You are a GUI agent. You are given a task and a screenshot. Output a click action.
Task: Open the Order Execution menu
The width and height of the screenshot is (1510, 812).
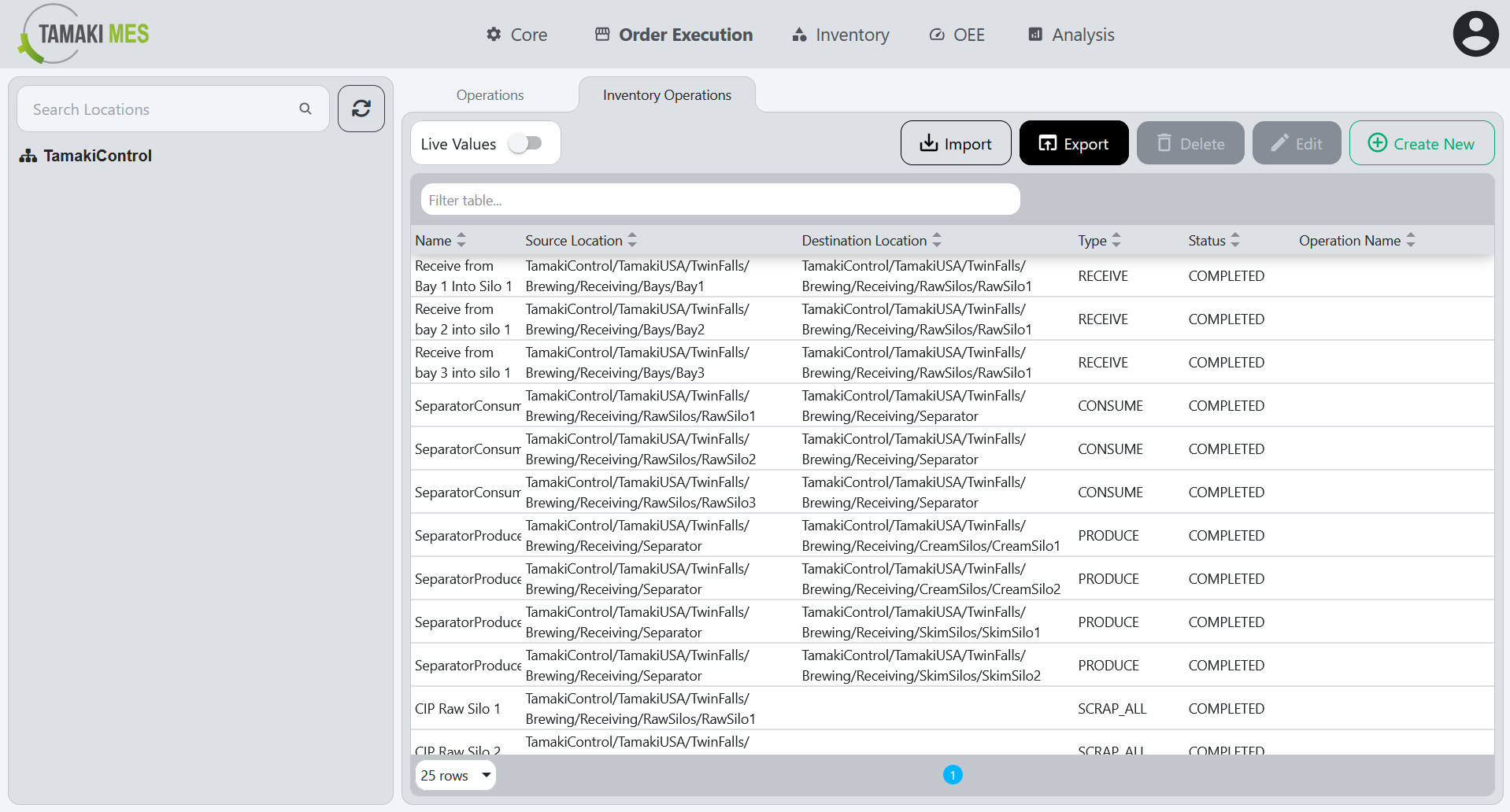(673, 35)
